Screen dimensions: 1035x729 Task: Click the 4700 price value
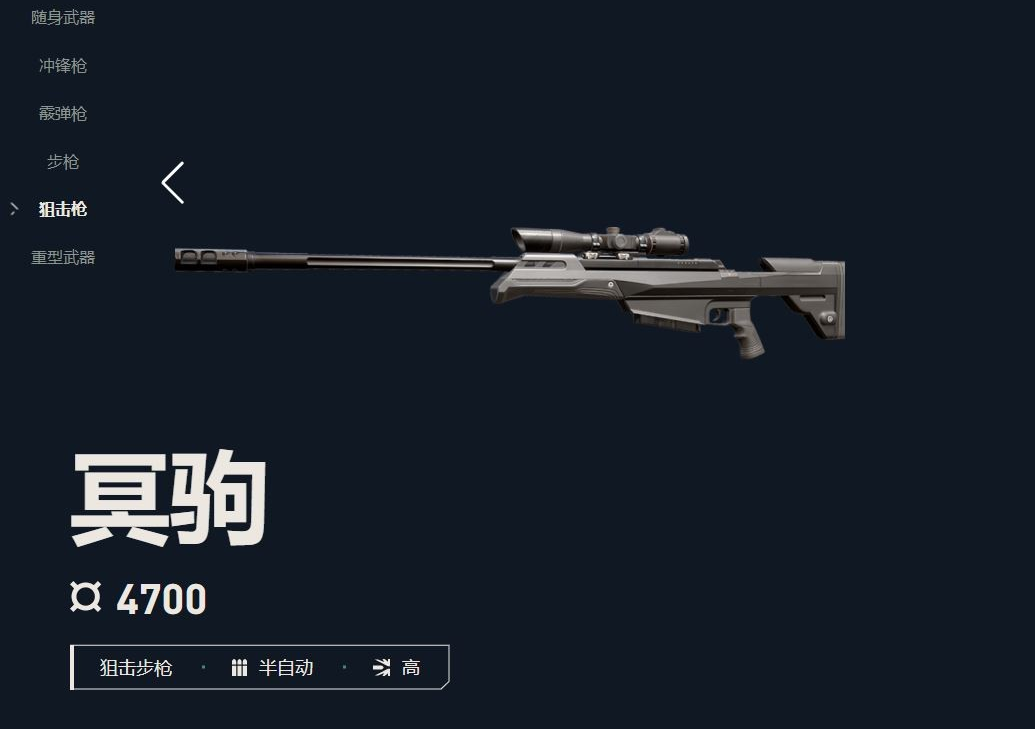point(162,599)
